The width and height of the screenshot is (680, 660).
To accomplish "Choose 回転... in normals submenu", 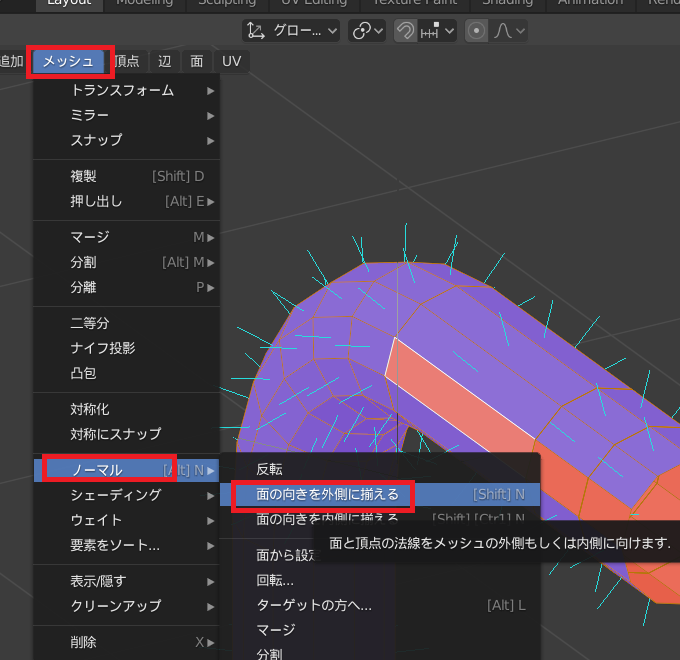I will click(380, 580).
